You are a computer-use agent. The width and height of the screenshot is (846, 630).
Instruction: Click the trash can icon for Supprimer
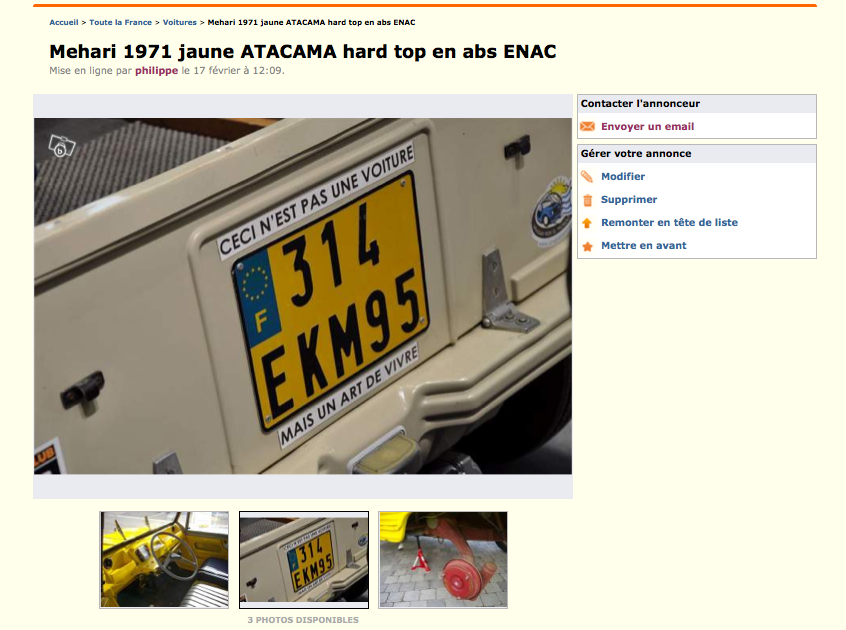pyautogui.click(x=588, y=200)
